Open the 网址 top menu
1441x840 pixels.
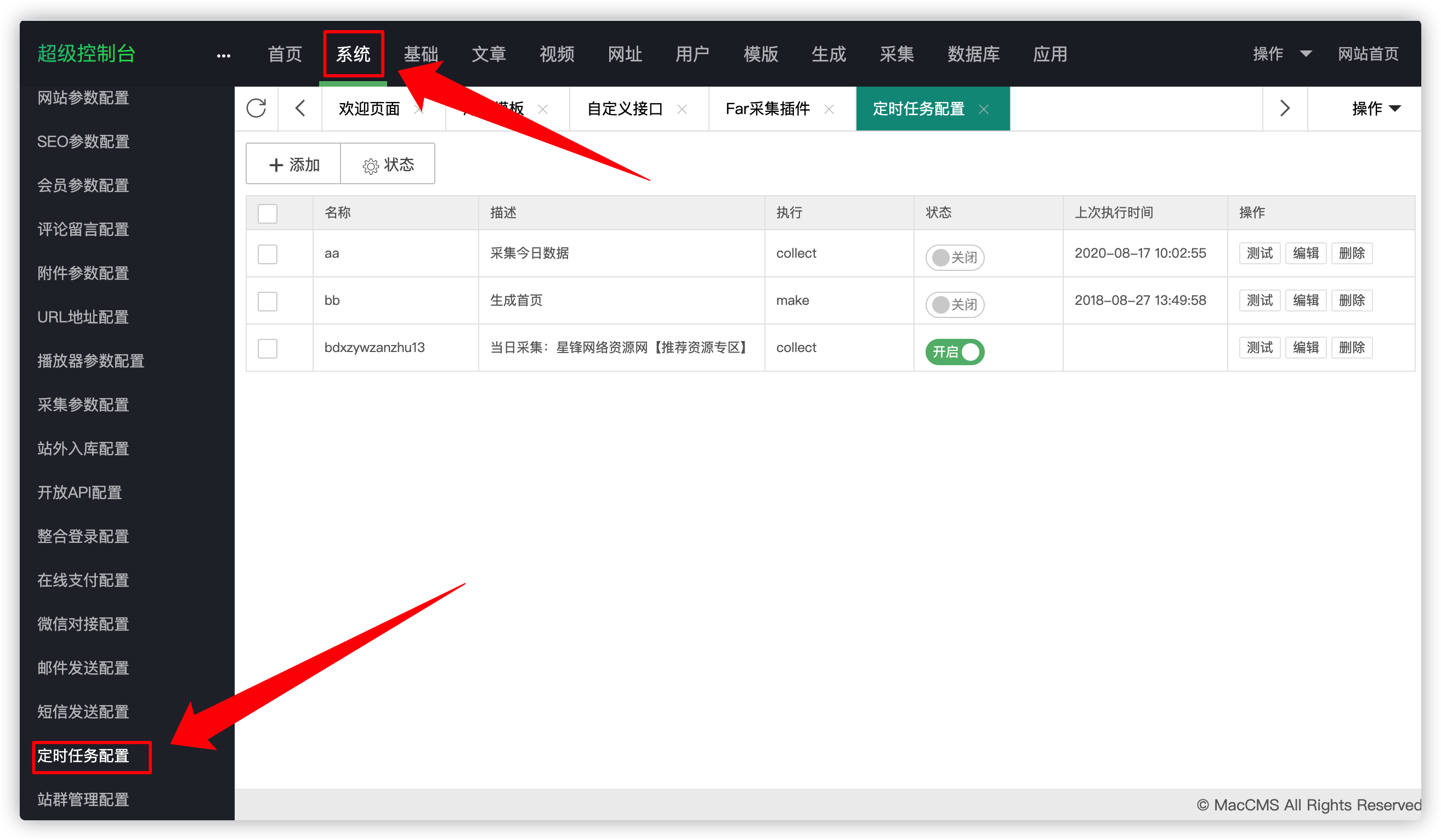[625, 54]
